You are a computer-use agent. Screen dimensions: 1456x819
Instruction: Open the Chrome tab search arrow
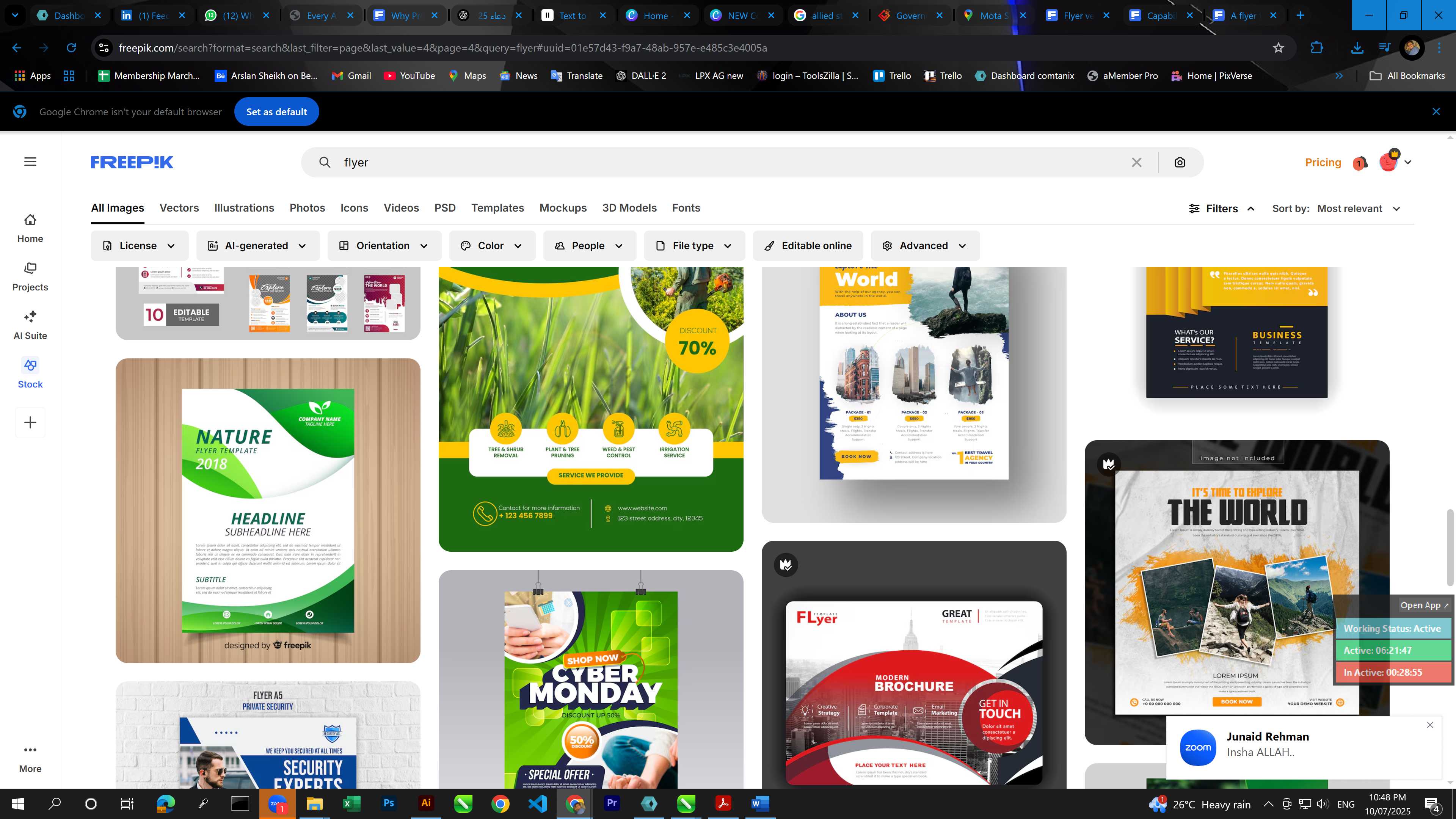pos(15,15)
